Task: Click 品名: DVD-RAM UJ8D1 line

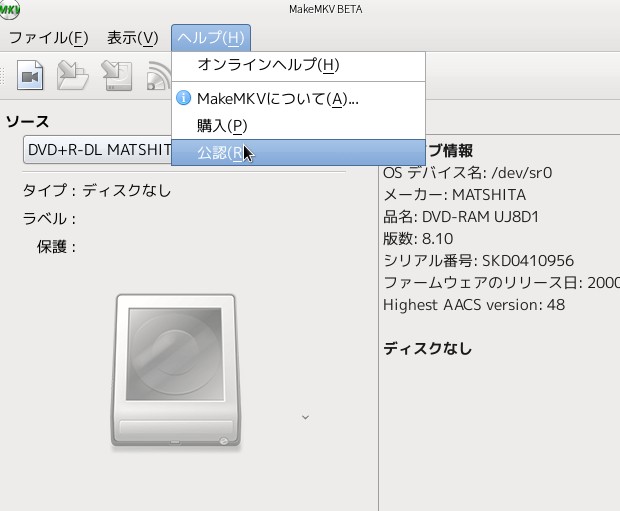Action: click(461, 217)
